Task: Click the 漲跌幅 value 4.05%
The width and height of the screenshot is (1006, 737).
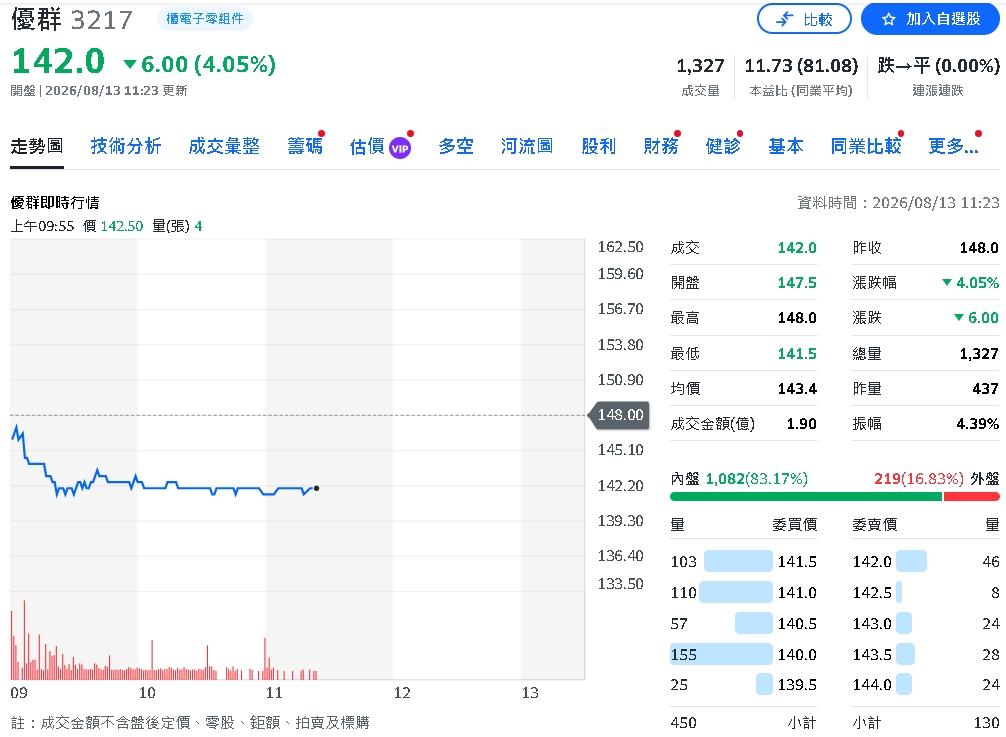Action: click(x=970, y=283)
